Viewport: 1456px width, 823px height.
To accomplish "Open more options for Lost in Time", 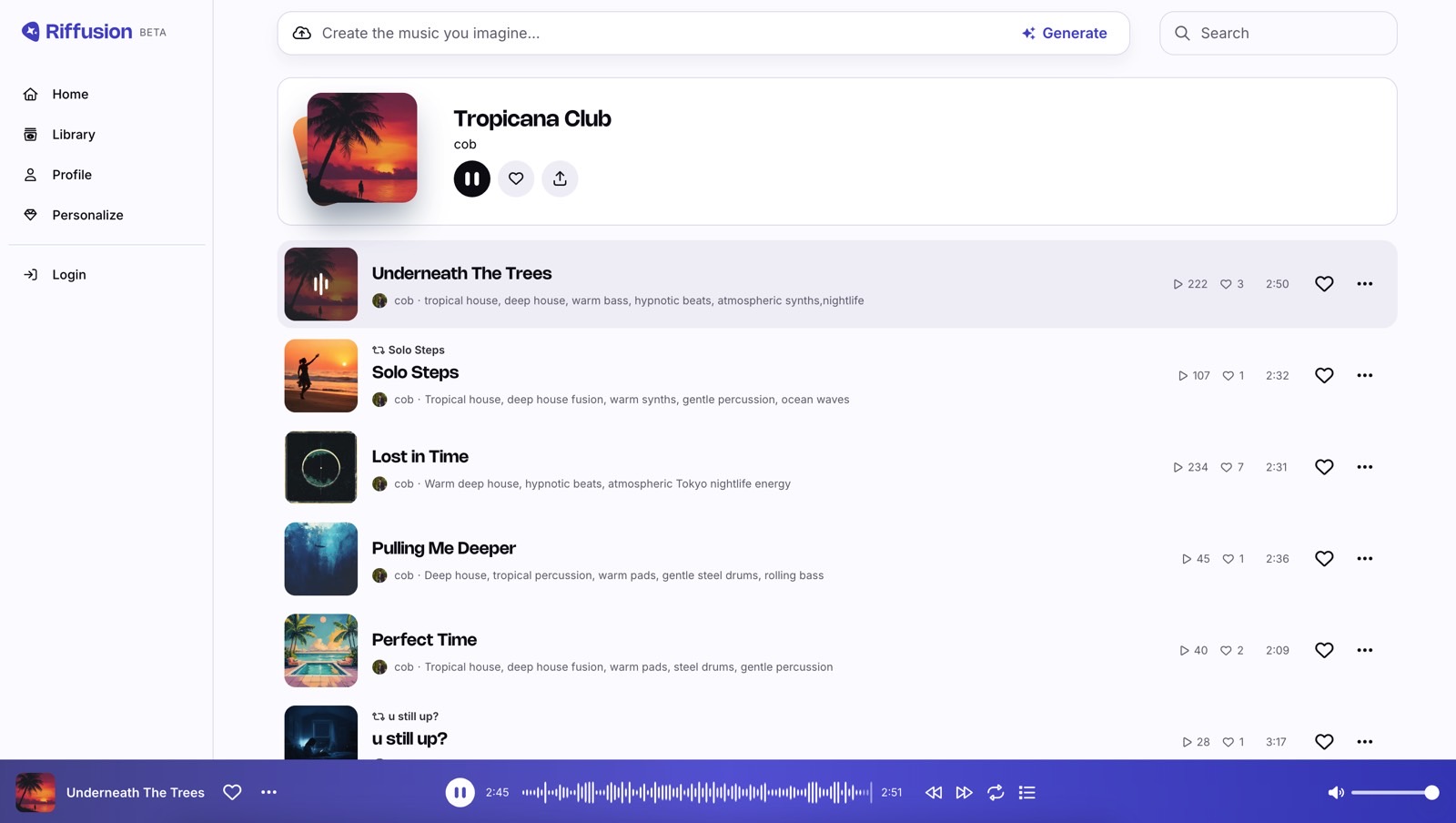I will [1365, 467].
